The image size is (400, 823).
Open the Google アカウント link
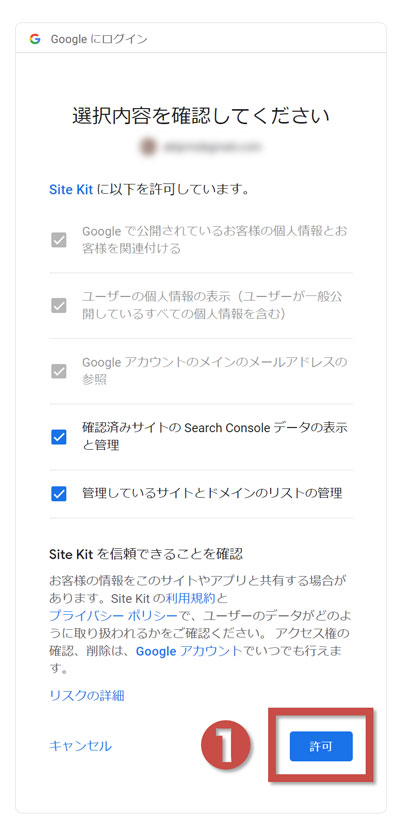[x=190, y=651]
